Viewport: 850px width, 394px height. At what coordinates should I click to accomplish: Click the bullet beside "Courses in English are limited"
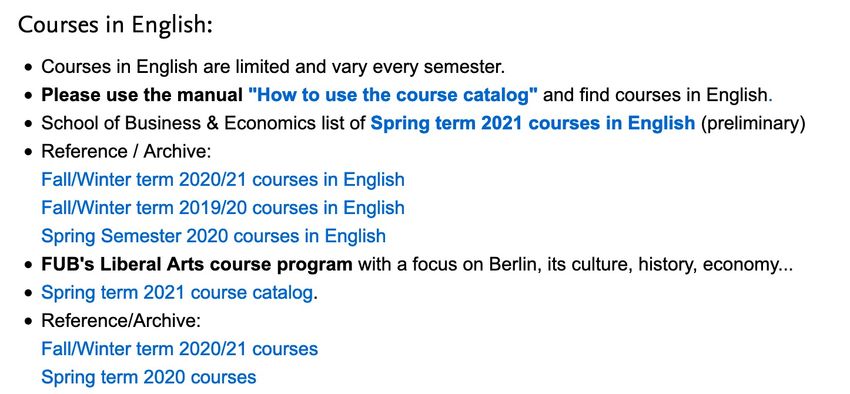tap(29, 68)
